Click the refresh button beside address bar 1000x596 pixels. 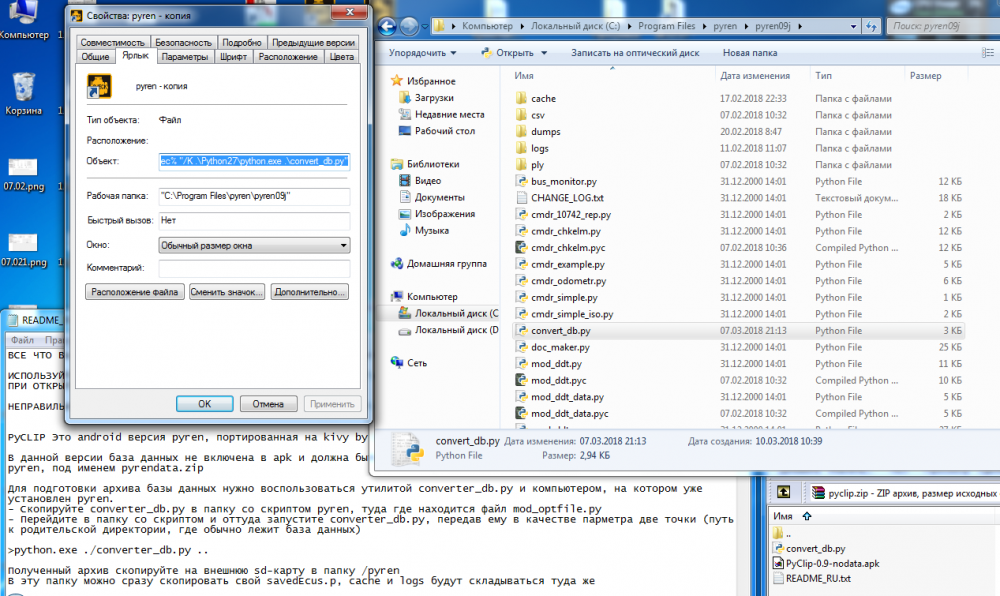[x=871, y=26]
